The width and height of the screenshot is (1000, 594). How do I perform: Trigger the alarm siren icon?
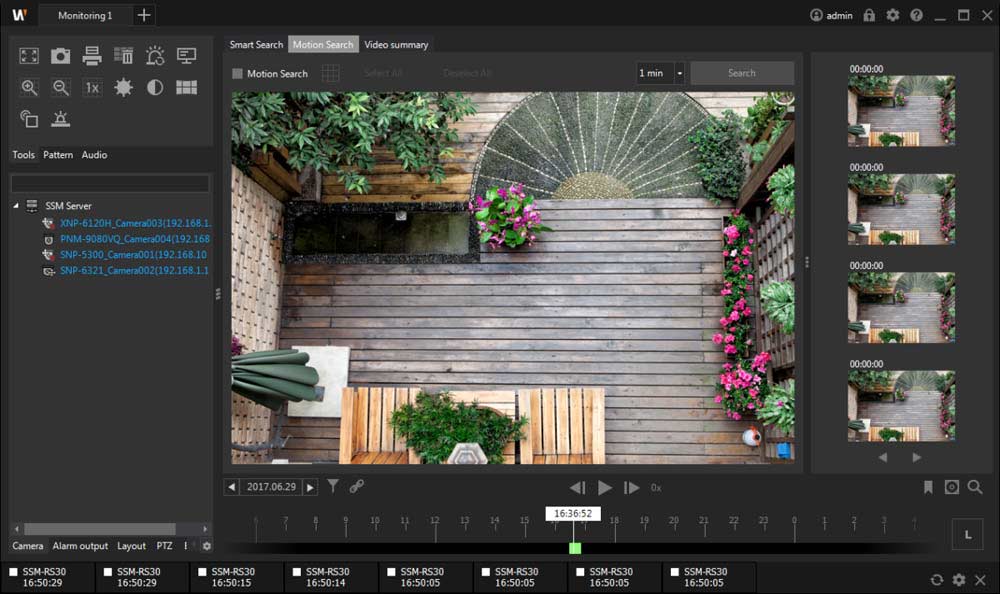pyautogui.click(x=61, y=119)
